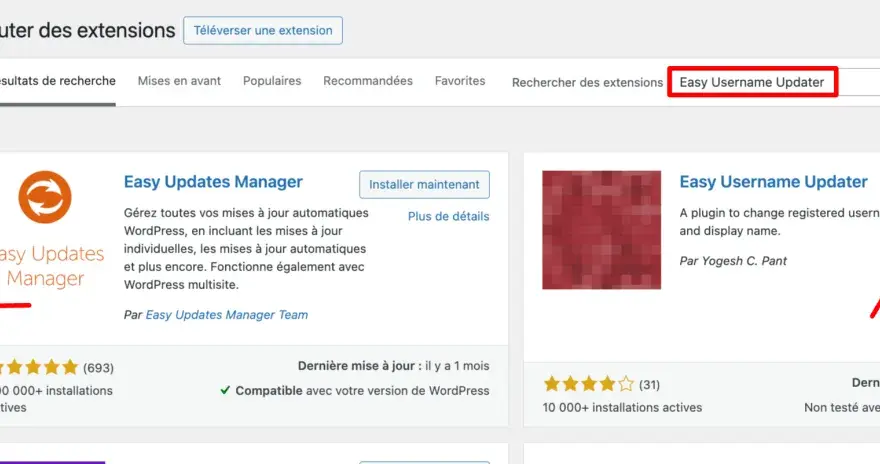Open the Easy Username Updater plugin title
Viewport: 880px width, 464px height.
(773, 182)
